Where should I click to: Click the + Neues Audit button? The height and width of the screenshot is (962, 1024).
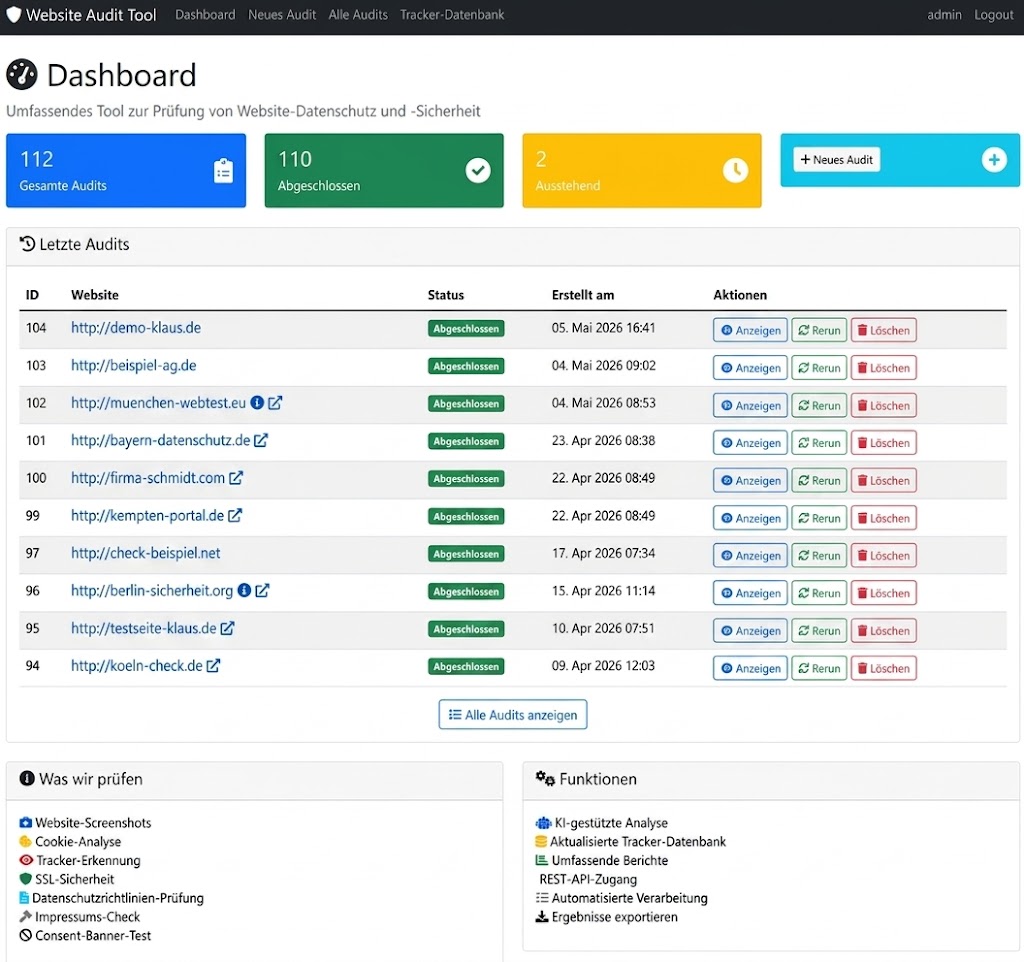[837, 160]
